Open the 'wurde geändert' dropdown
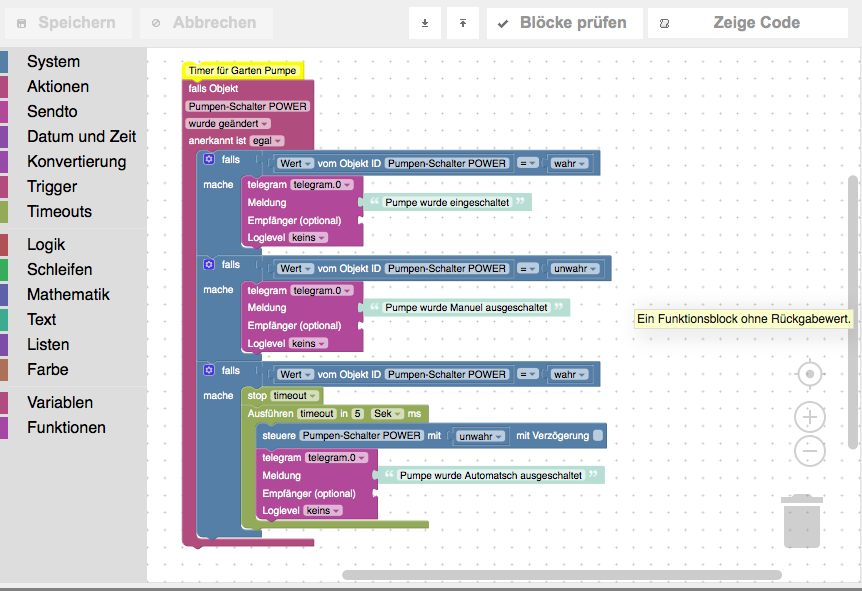The width and height of the screenshot is (862, 591). point(228,124)
